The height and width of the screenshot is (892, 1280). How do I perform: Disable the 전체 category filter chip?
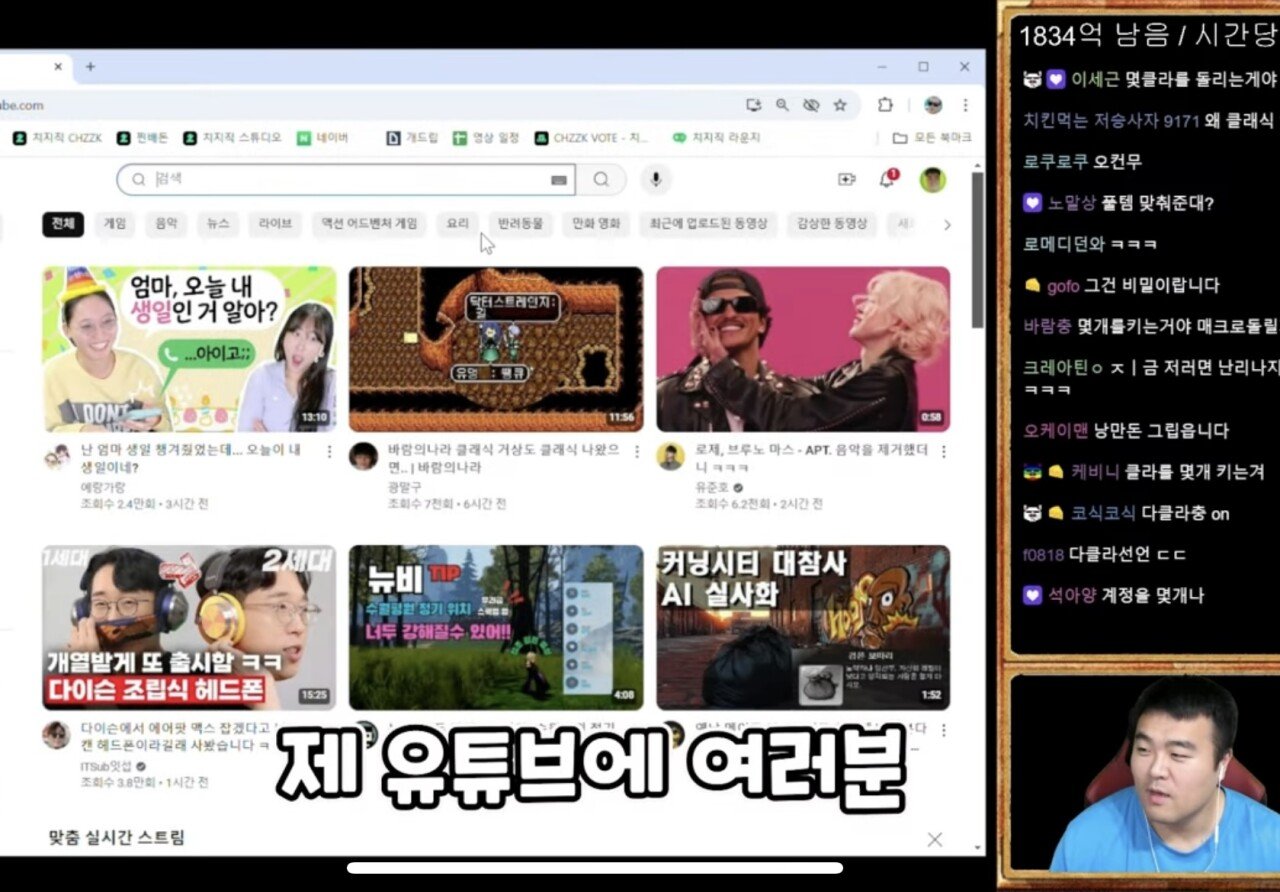(62, 225)
